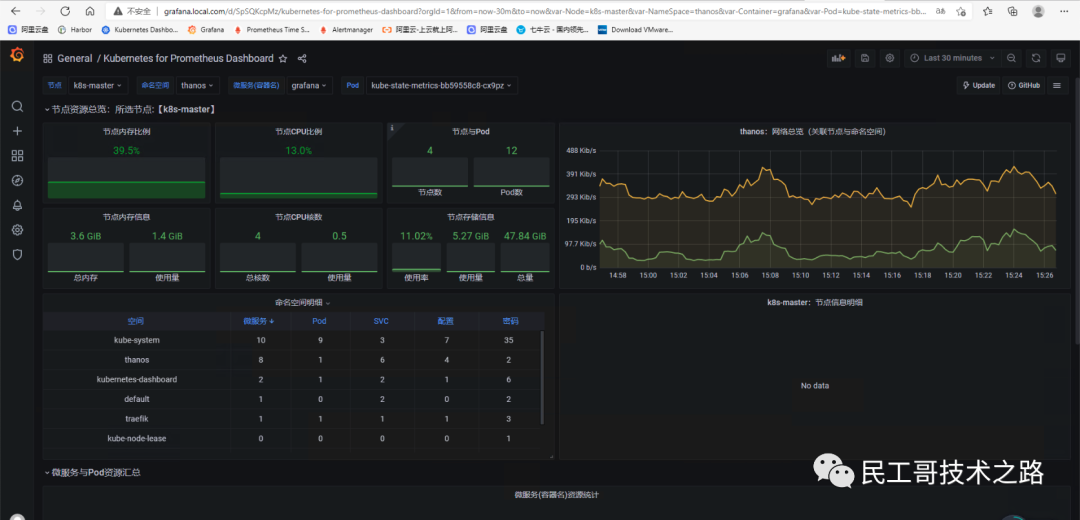Share the dashboard via share icon
This screenshot has height=520, width=1080.
[302, 59]
